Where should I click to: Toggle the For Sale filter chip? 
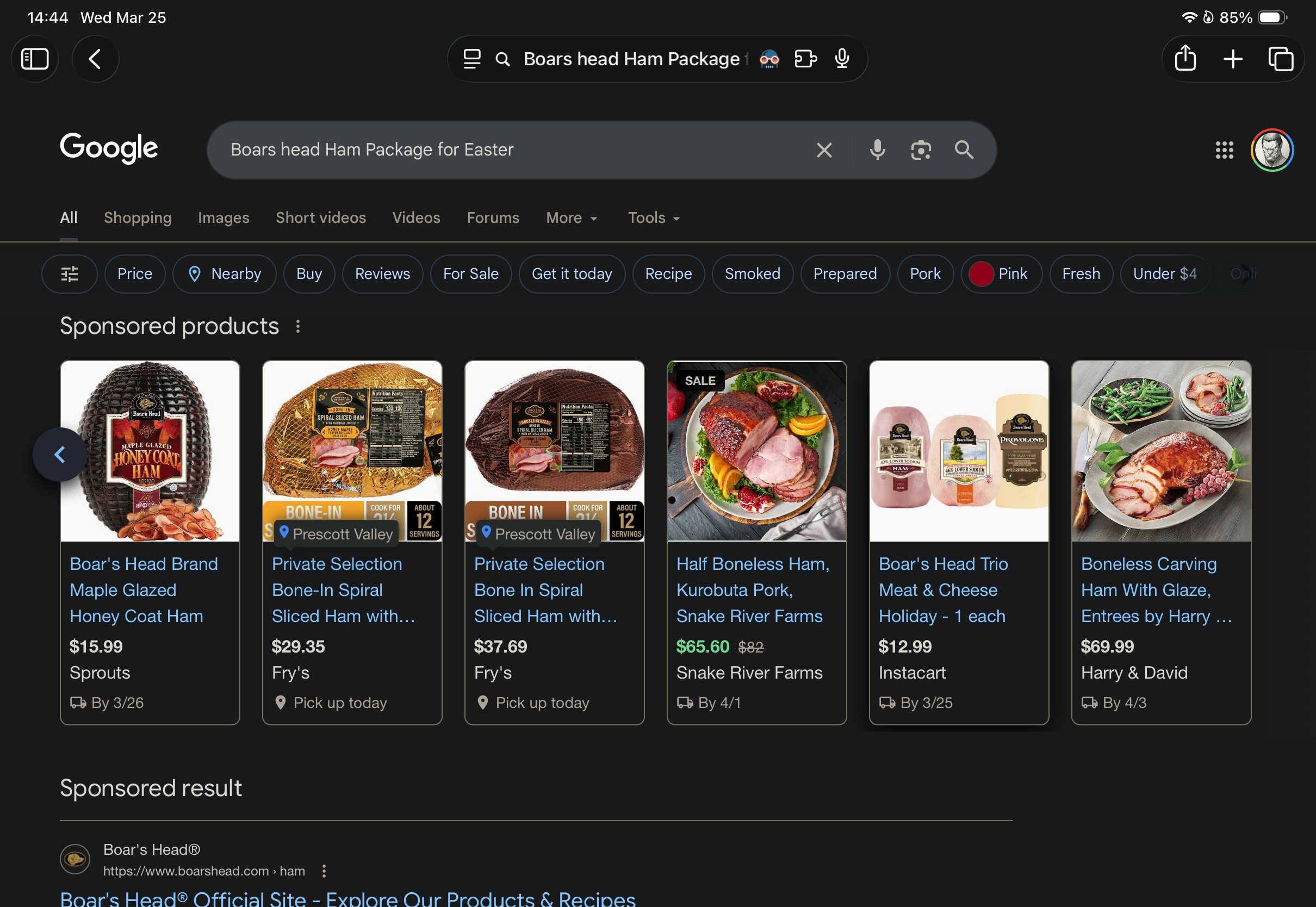[471, 274]
